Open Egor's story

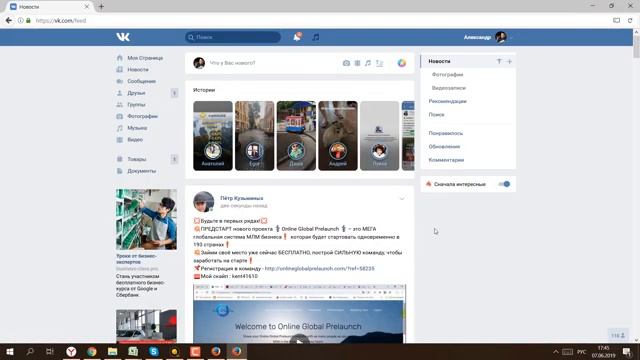coord(255,136)
